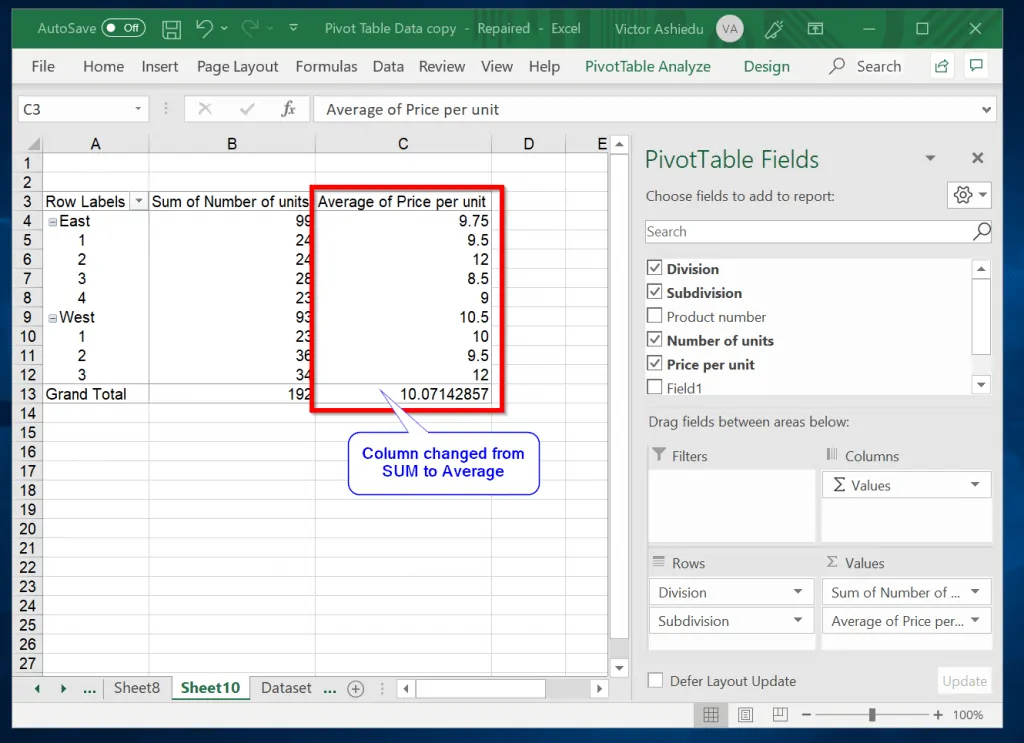1024x743 pixels.
Task: Click the zoom slider handle
Action: [x=872, y=715]
